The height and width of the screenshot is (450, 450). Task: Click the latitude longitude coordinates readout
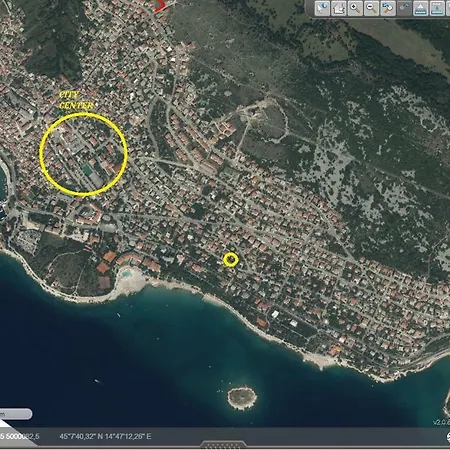tap(105, 436)
